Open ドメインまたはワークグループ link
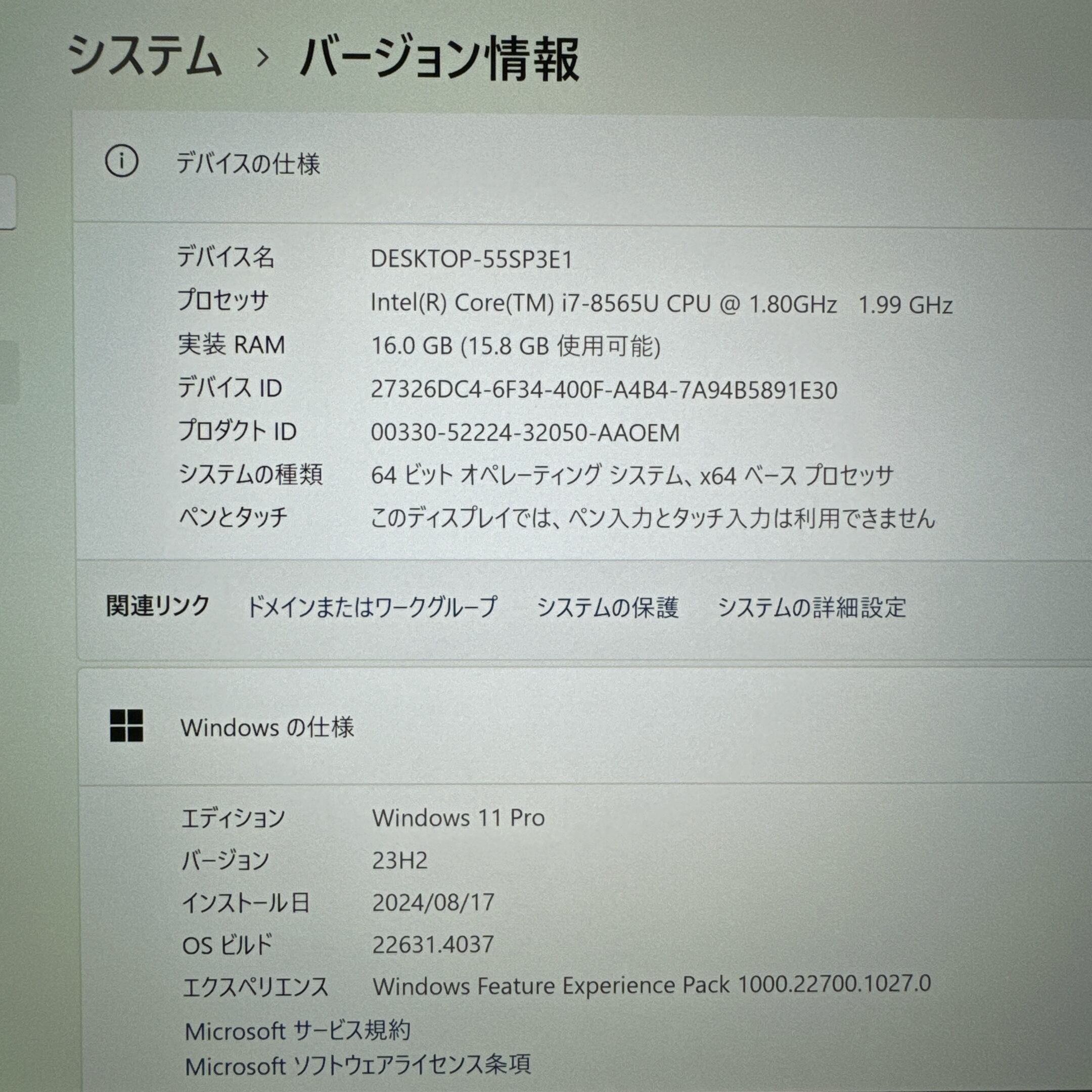The image size is (1092, 1092). (x=372, y=607)
